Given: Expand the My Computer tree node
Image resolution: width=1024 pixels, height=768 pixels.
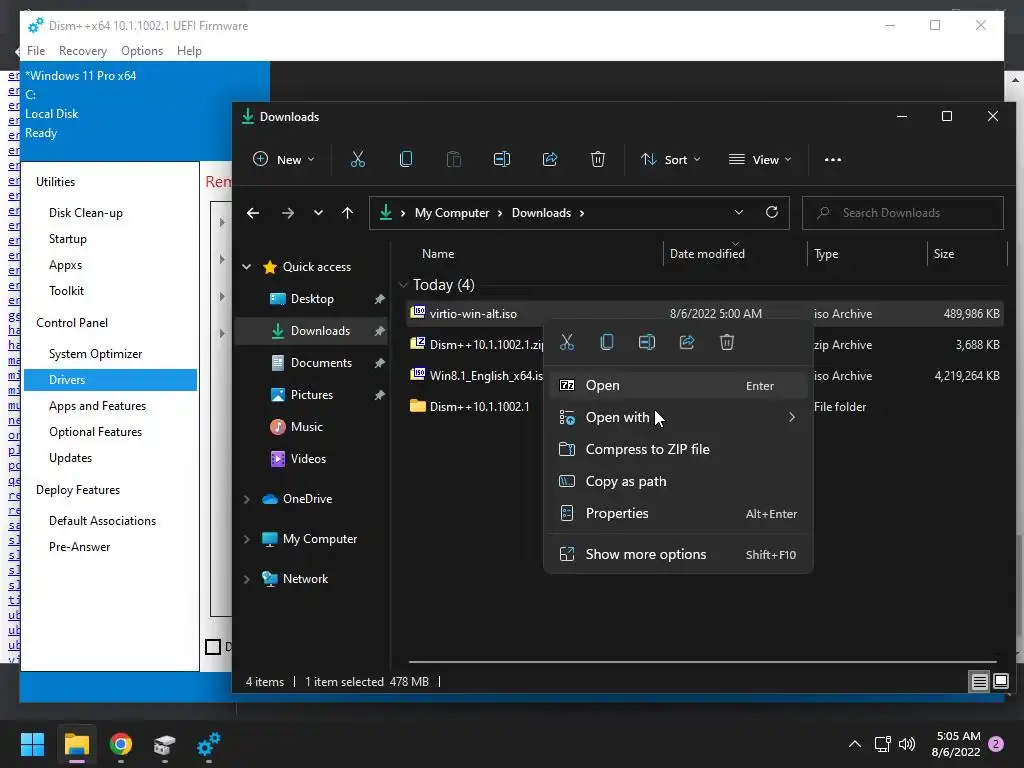Looking at the screenshot, I should 247,539.
